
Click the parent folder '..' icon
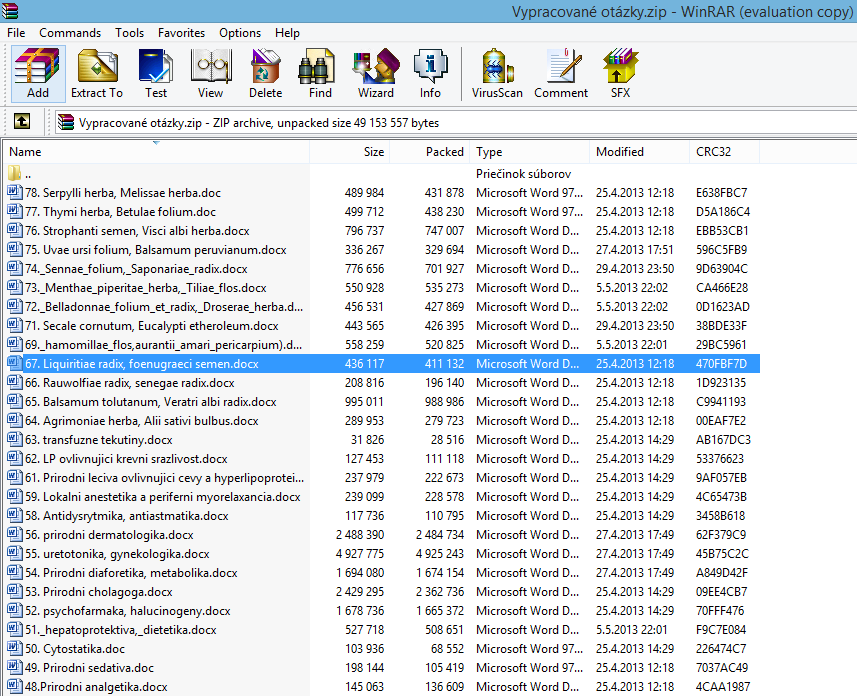pos(15,174)
